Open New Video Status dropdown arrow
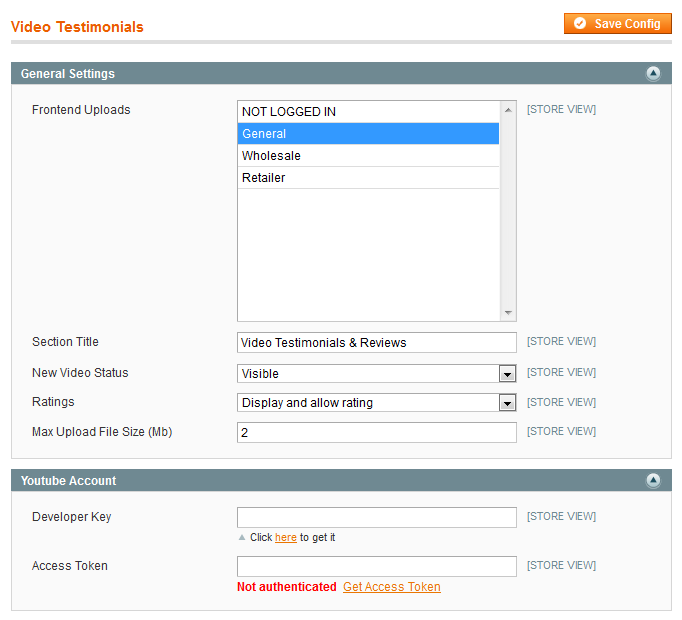This screenshot has width=682, height=620. [507, 374]
